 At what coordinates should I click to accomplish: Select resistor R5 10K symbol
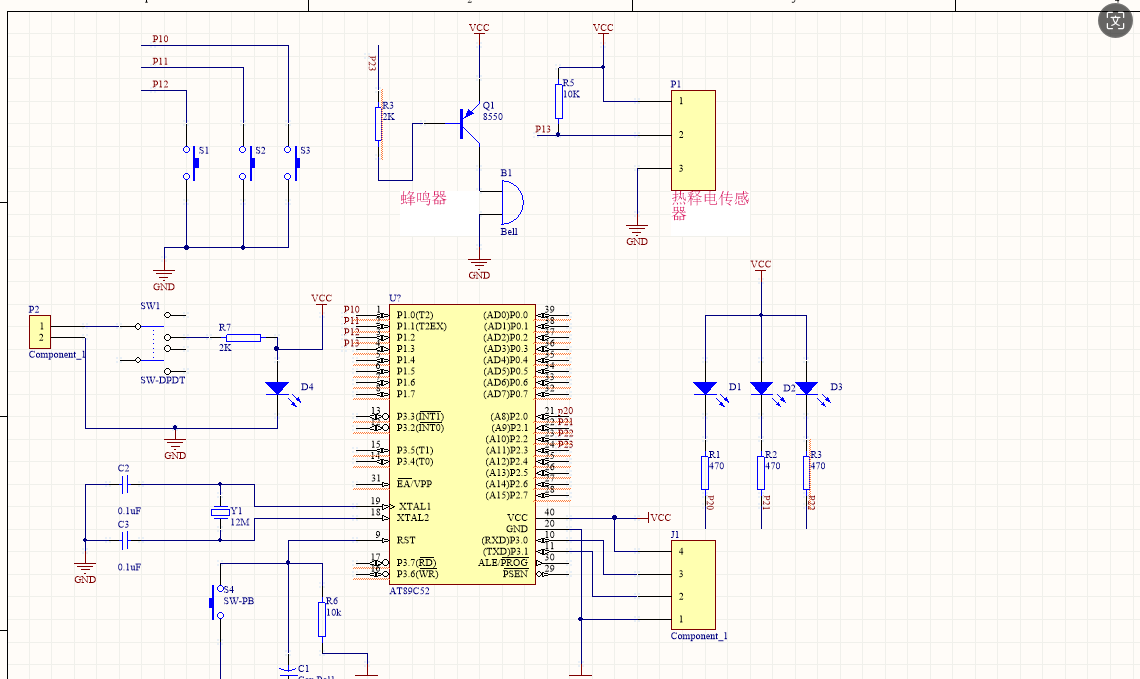point(558,101)
